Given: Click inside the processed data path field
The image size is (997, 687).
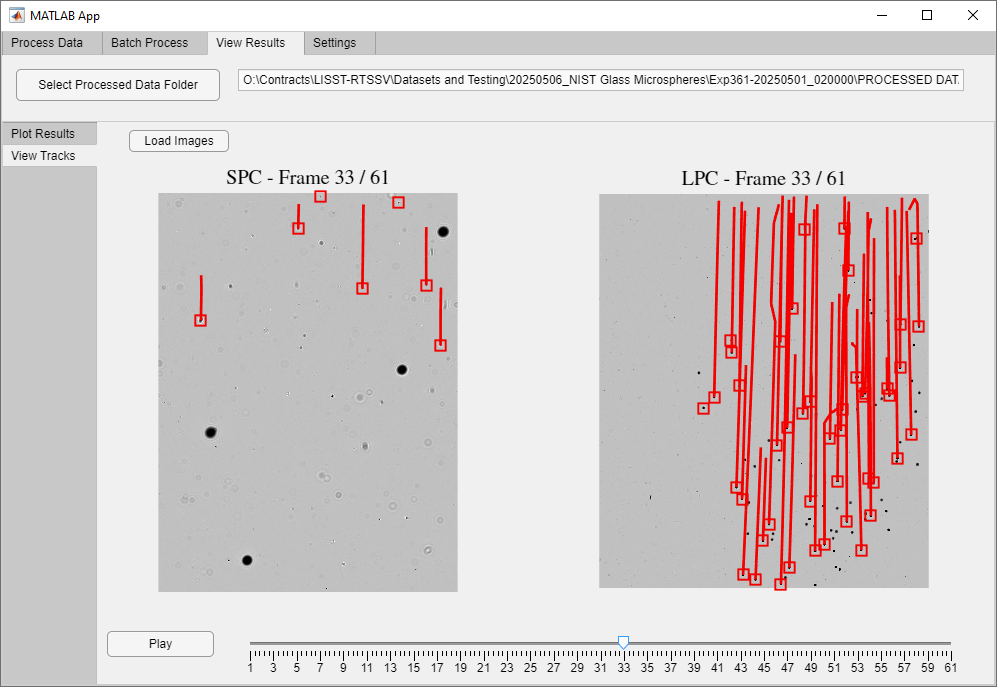Looking at the screenshot, I should point(598,79).
